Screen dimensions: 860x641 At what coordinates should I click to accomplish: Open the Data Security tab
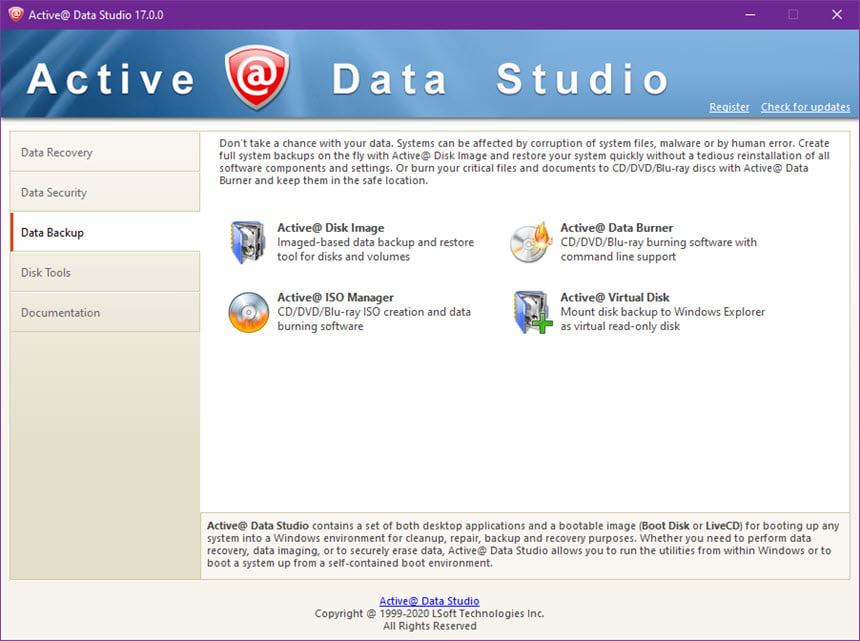pos(105,192)
